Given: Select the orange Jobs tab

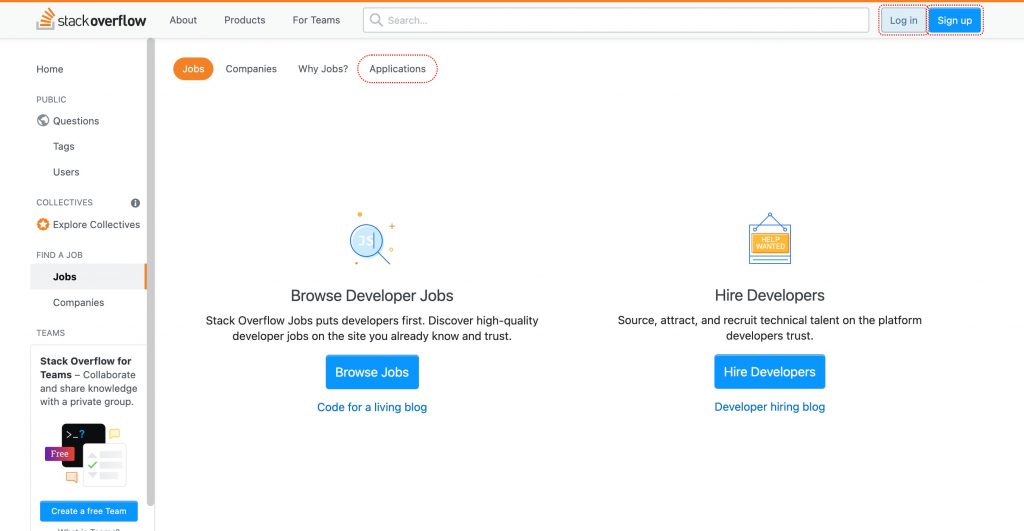Looking at the screenshot, I should [193, 69].
